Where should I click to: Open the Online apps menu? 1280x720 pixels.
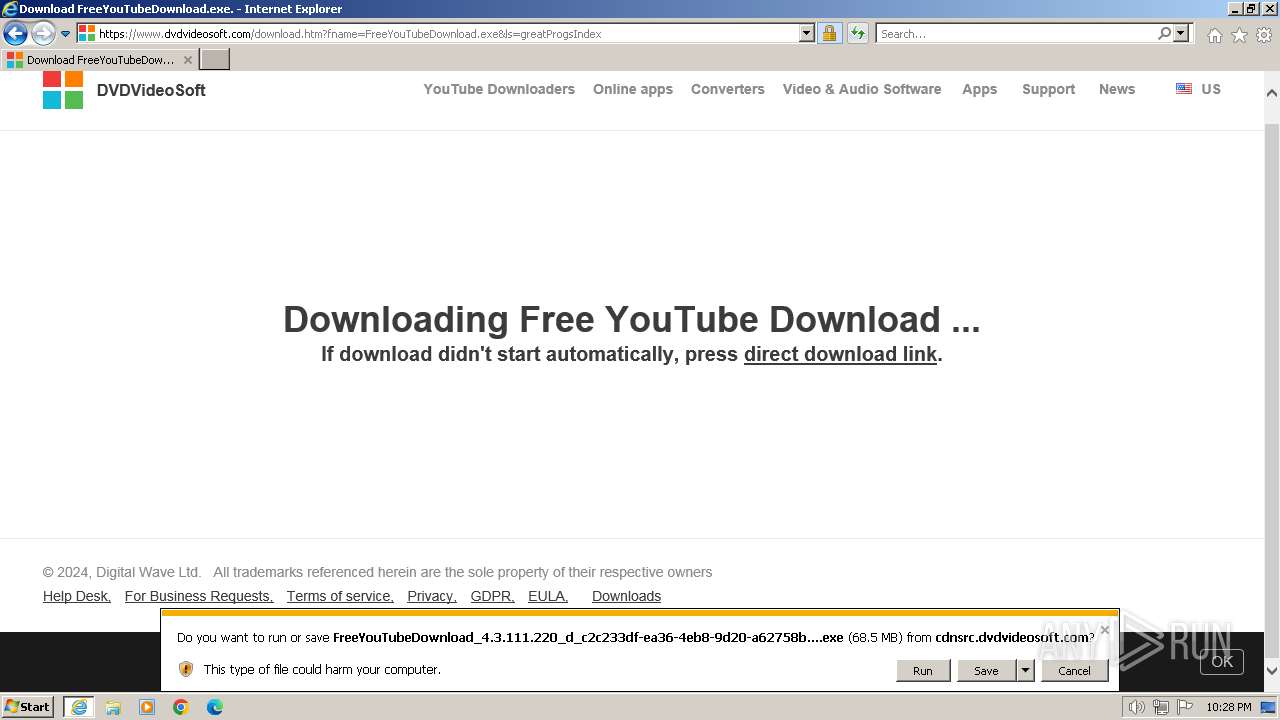(x=633, y=89)
